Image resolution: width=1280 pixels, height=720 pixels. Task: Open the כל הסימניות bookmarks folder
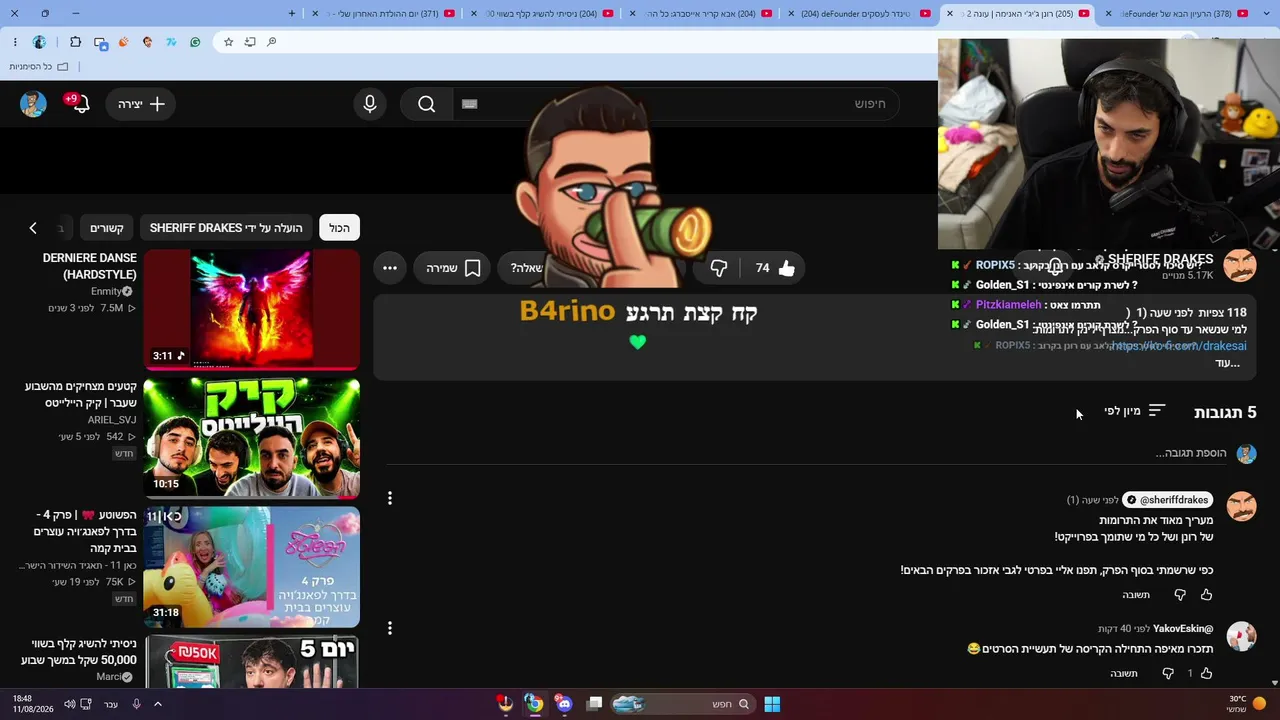pyautogui.click(x=39, y=66)
